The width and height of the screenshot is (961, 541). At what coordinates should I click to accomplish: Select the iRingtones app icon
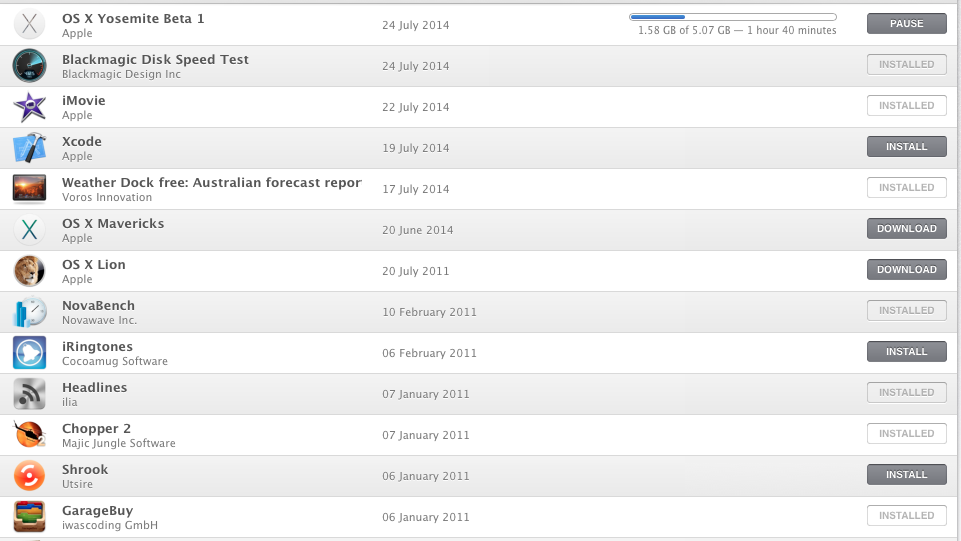point(29,352)
